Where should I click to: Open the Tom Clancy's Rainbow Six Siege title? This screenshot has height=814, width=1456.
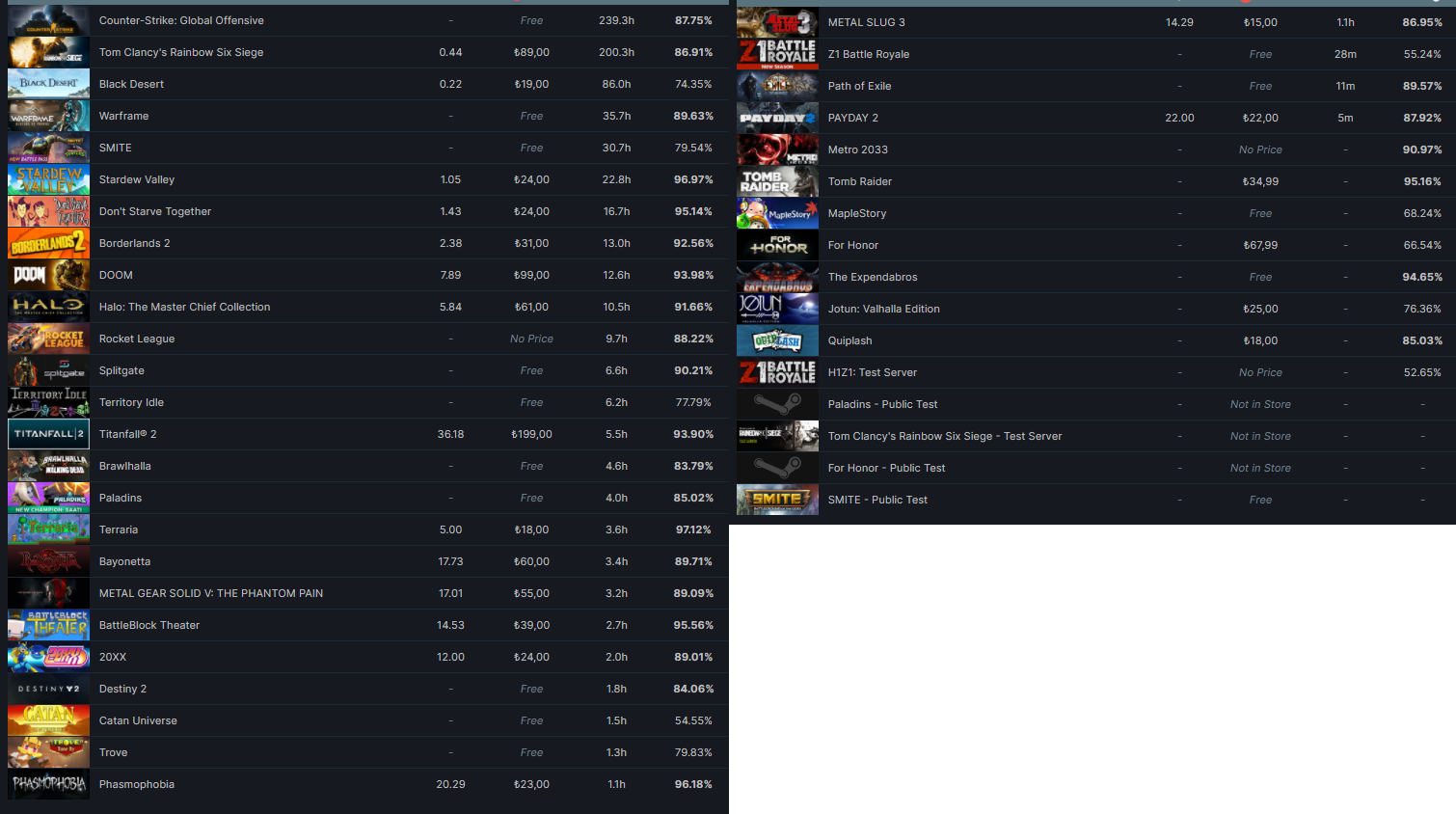point(181,52)
